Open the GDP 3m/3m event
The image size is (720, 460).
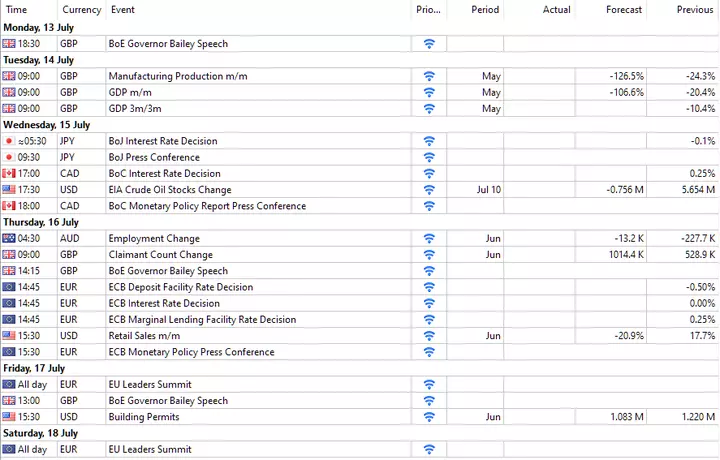(135, 109)
